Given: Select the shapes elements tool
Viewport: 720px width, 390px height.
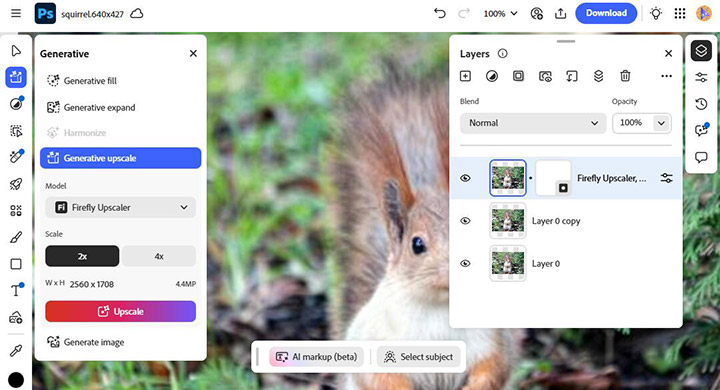Looking at the screenshot, I should click(x=16, y=211).
